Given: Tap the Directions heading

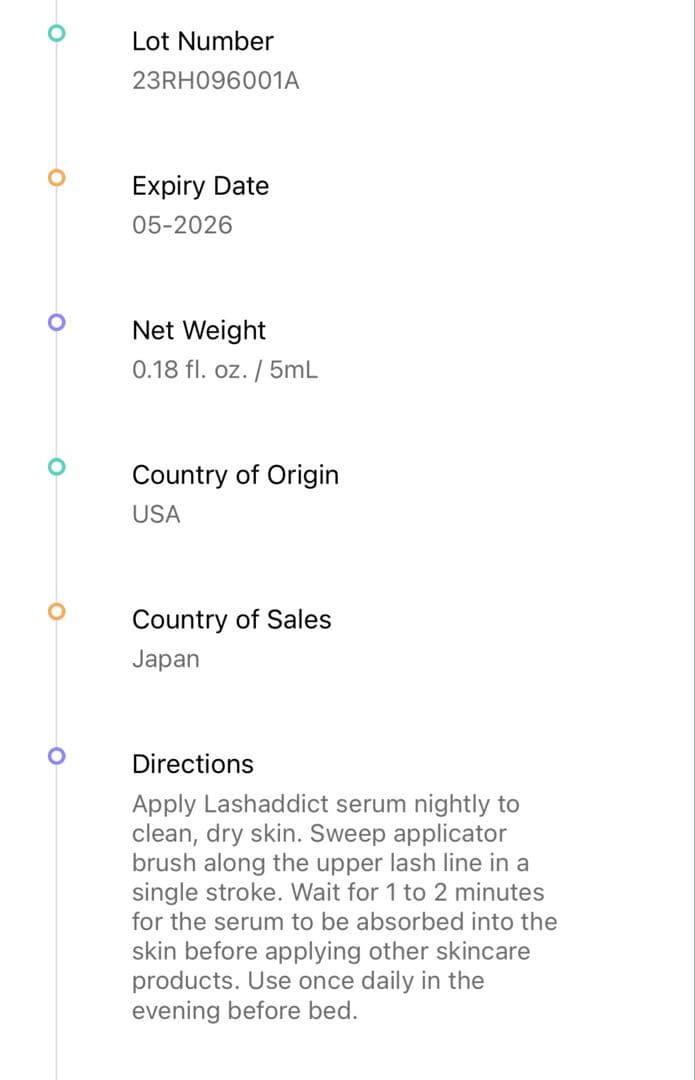Looking at the screenshot, I should 193,764.
